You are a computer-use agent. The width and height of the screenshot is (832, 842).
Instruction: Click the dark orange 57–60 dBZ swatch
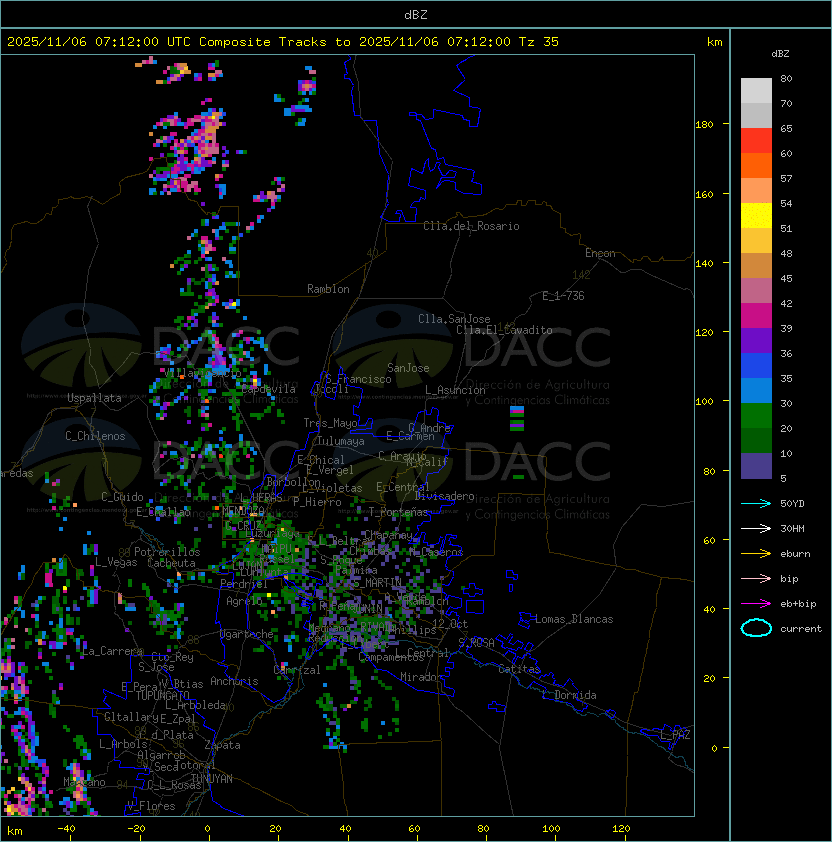(756, 165)
